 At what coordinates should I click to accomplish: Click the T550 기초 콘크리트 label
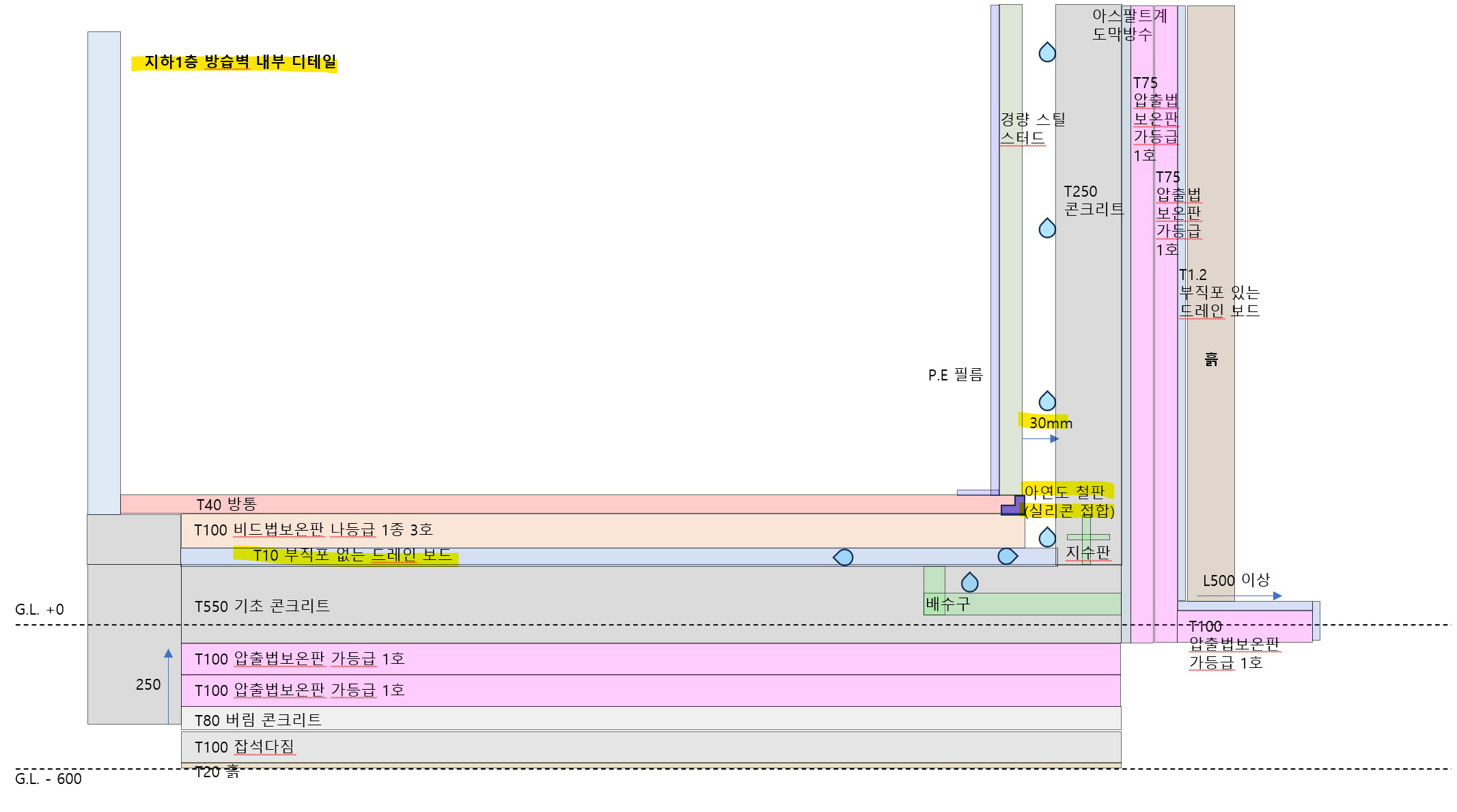[x=262, y=606]
